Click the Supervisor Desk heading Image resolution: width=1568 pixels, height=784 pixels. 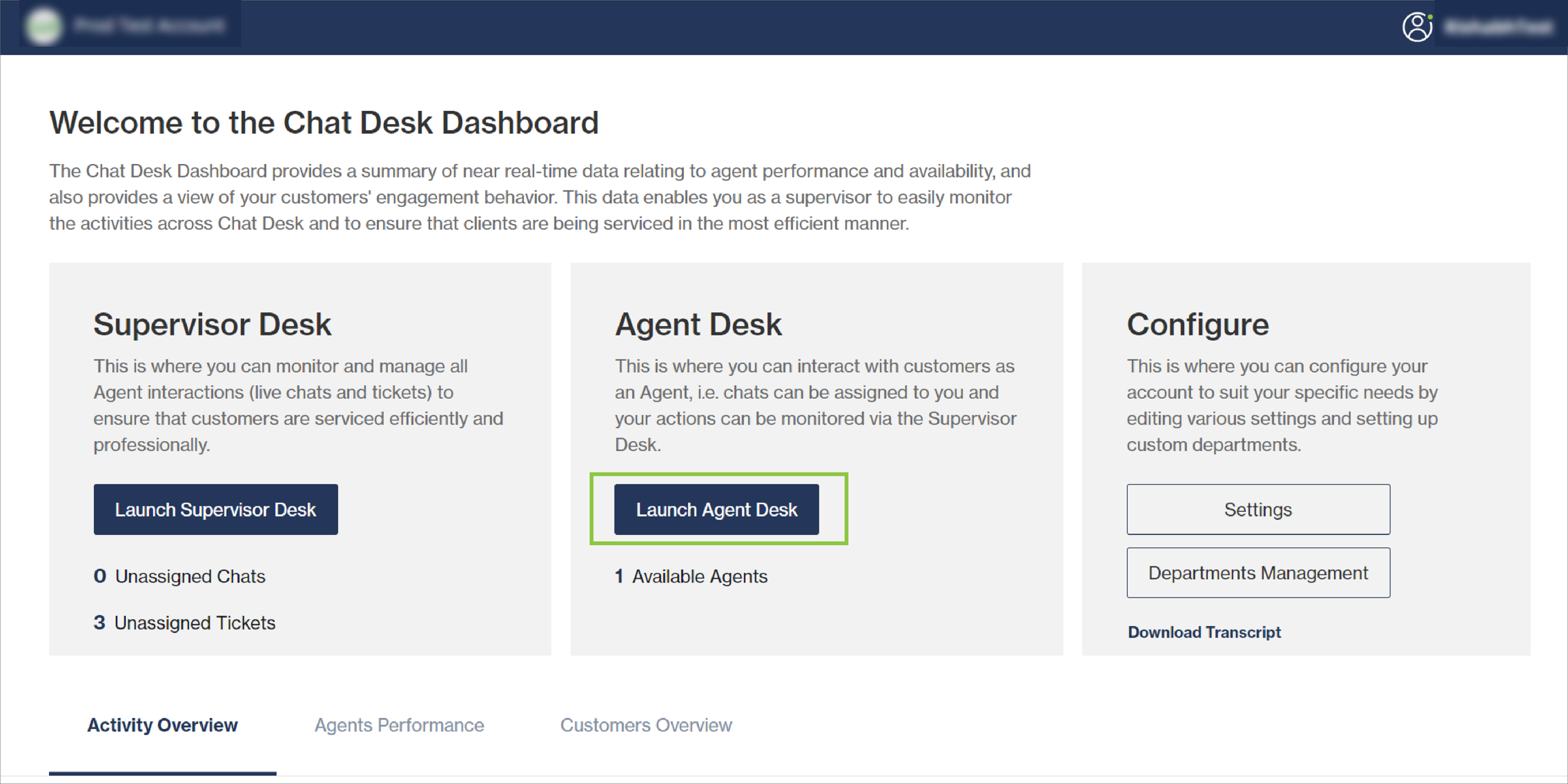(212, 324)
